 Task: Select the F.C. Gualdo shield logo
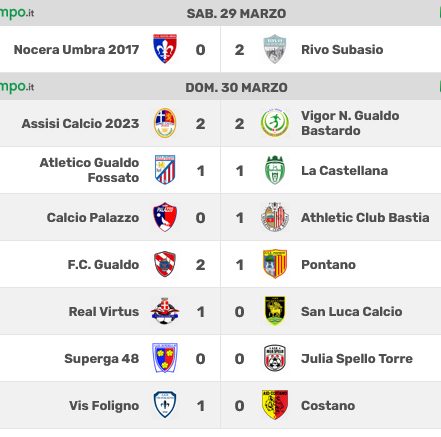pos(165,264)
